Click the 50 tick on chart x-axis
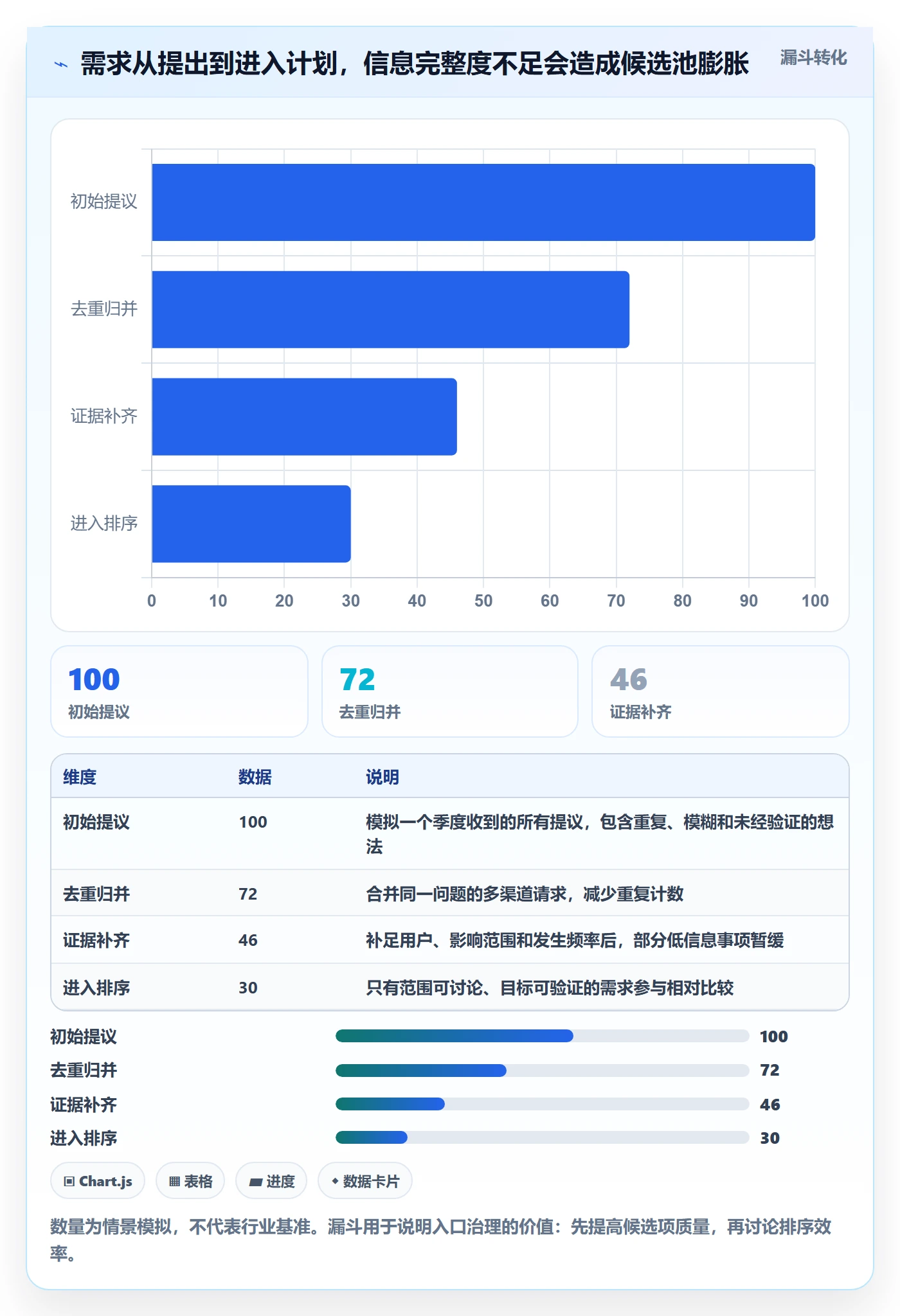900x1316 pixels. tap(483, 601)
